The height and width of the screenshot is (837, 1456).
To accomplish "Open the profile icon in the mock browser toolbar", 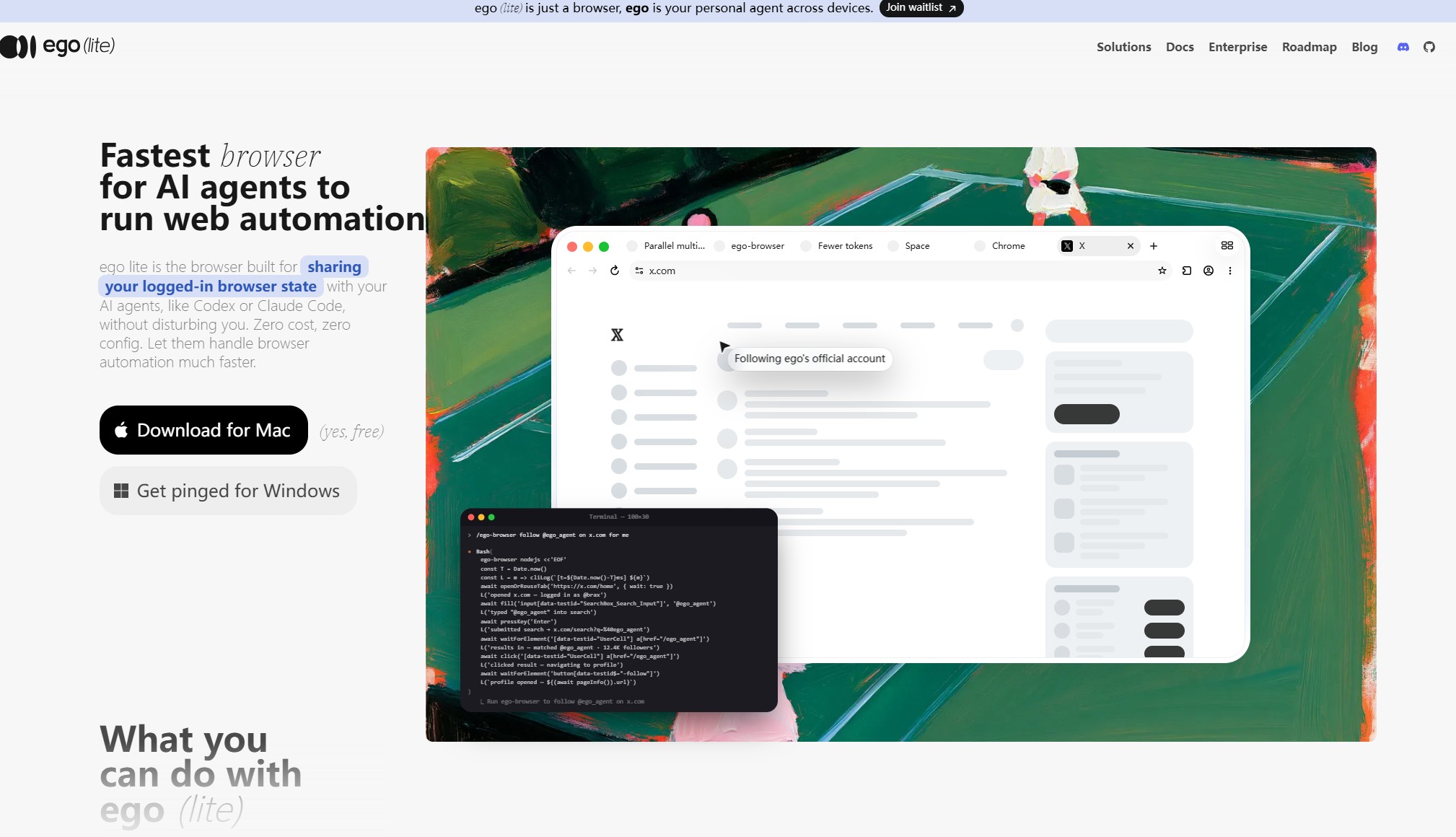I will point(1208,271).
